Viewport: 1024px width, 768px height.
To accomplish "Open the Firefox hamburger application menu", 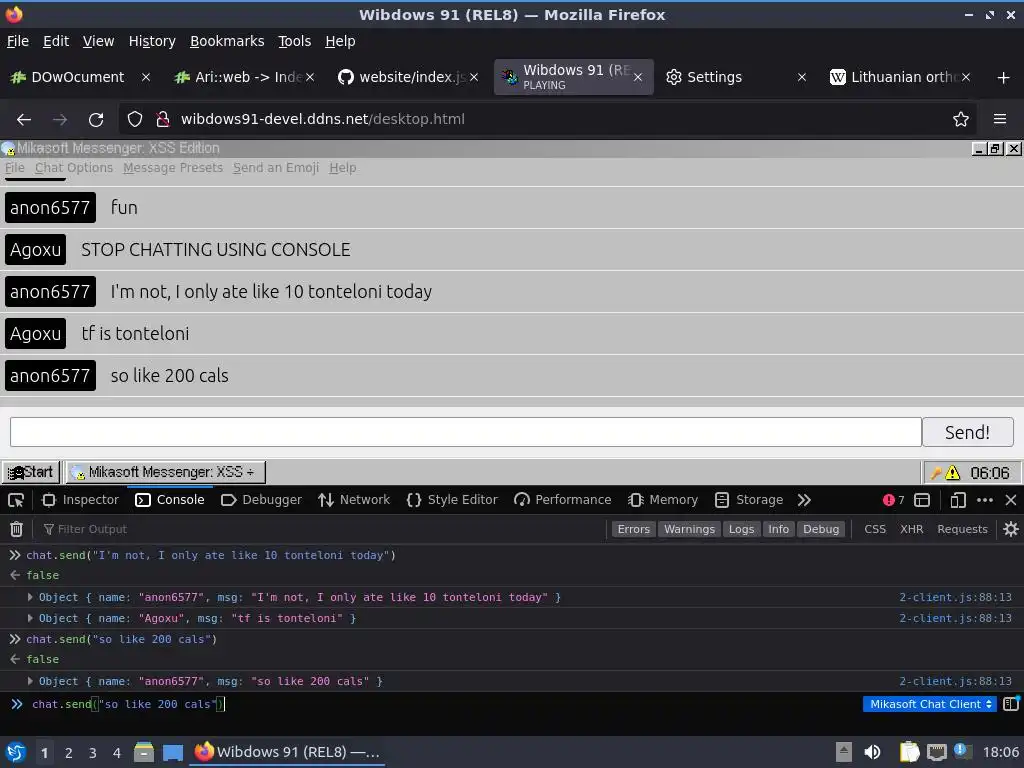I will pos(999,120).
